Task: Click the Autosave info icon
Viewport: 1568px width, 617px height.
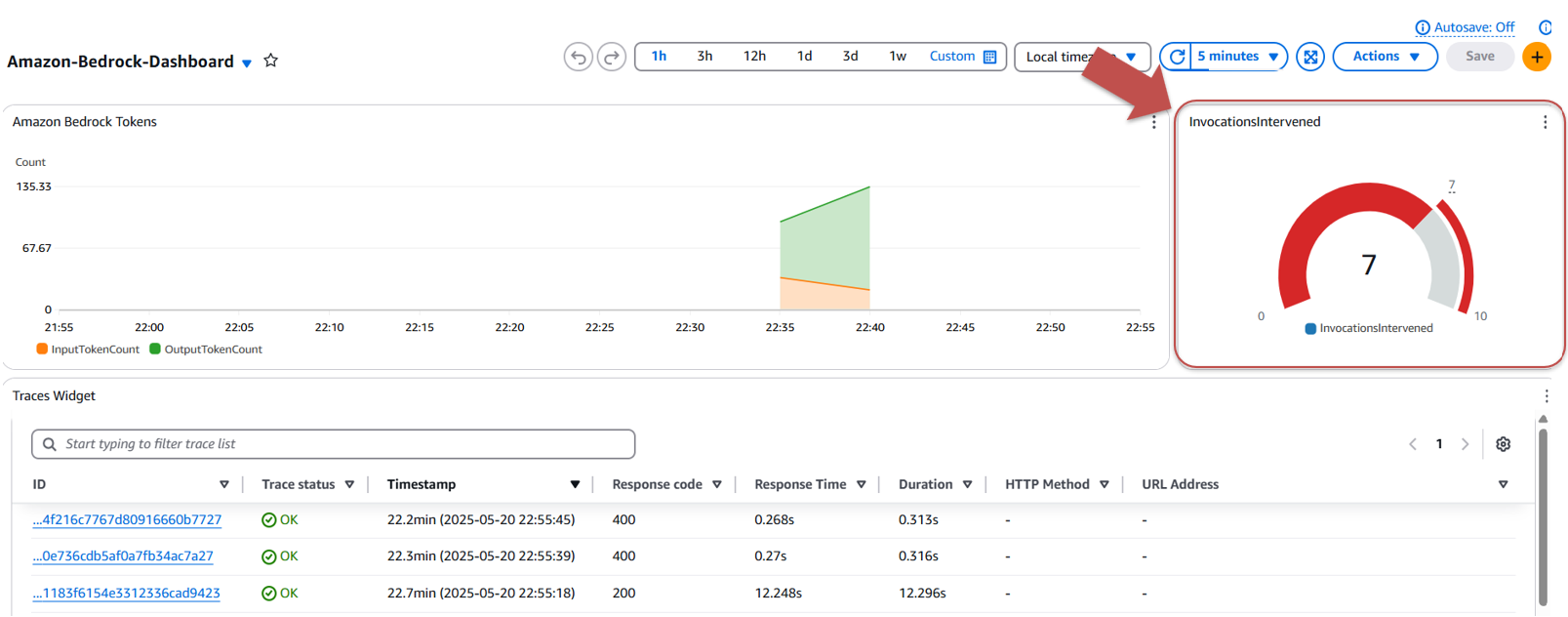Action: coord(1423,27)
